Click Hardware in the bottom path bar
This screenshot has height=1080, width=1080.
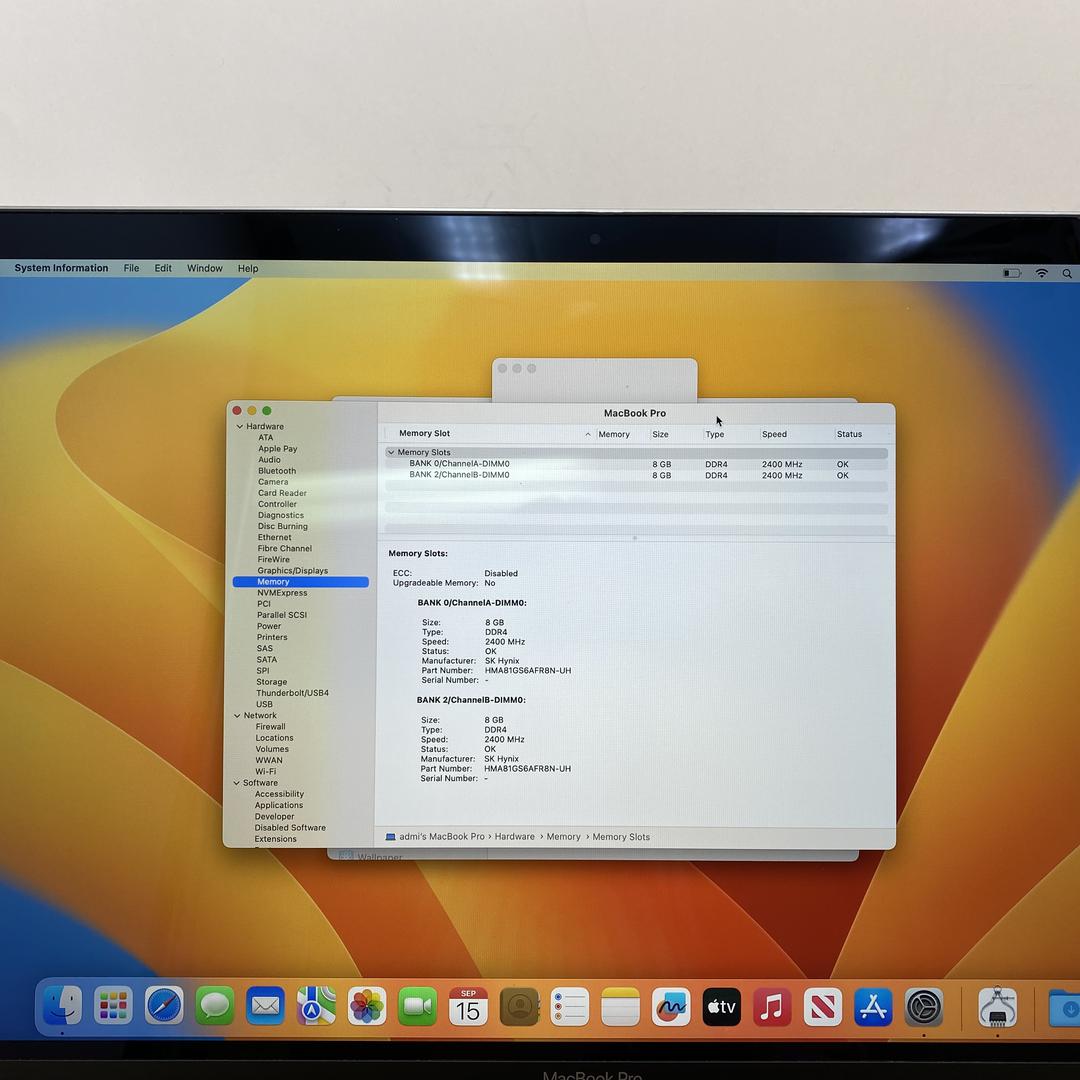tap(514, 837)
